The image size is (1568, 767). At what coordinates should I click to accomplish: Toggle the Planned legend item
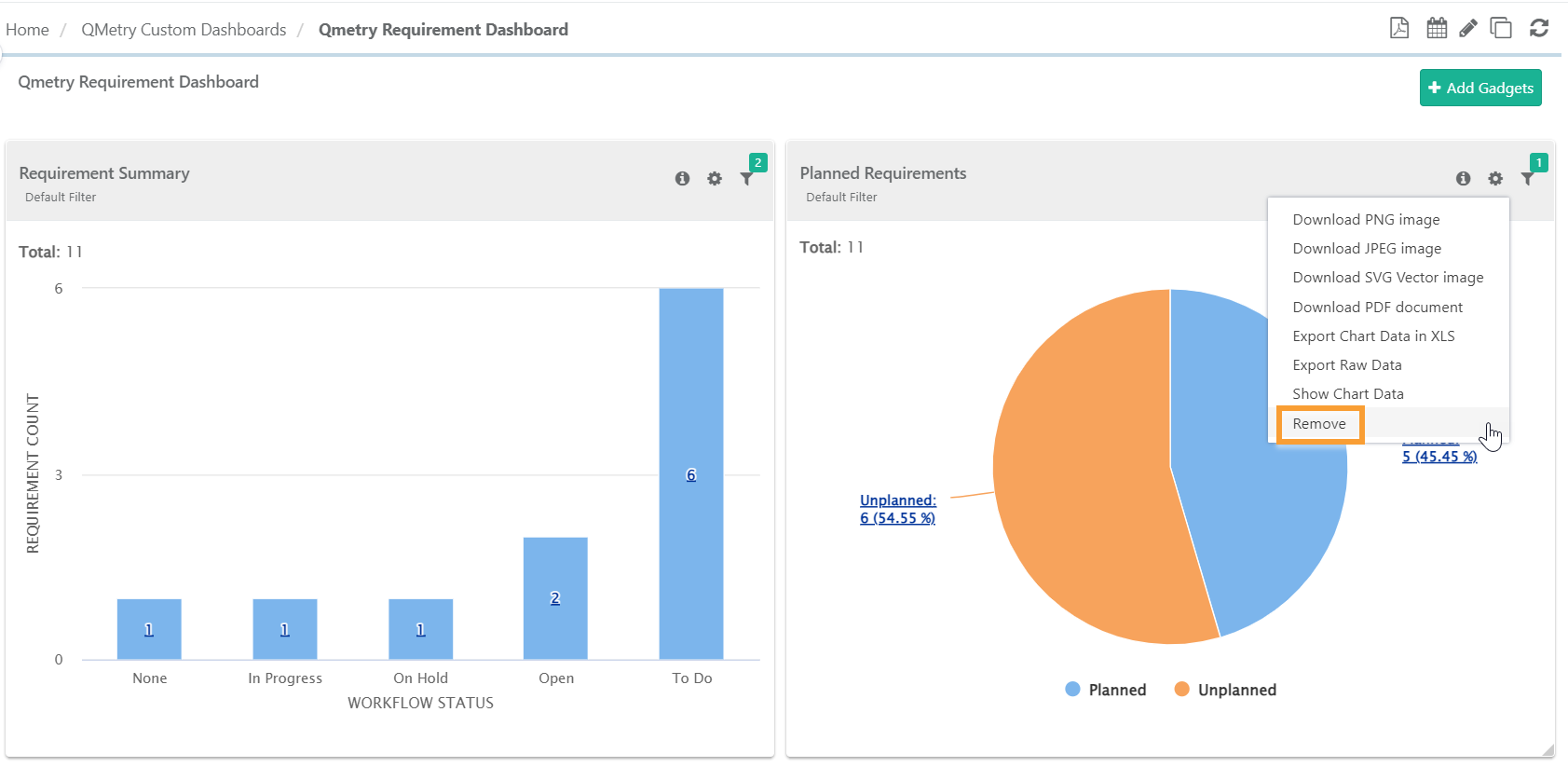click(x=1106, y=690)
